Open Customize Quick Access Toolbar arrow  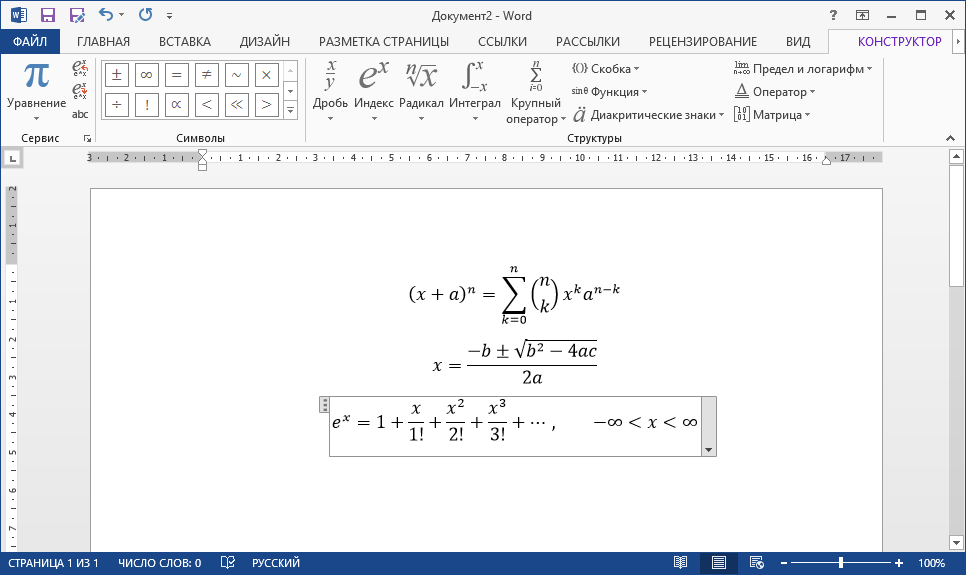coord(169,16)
